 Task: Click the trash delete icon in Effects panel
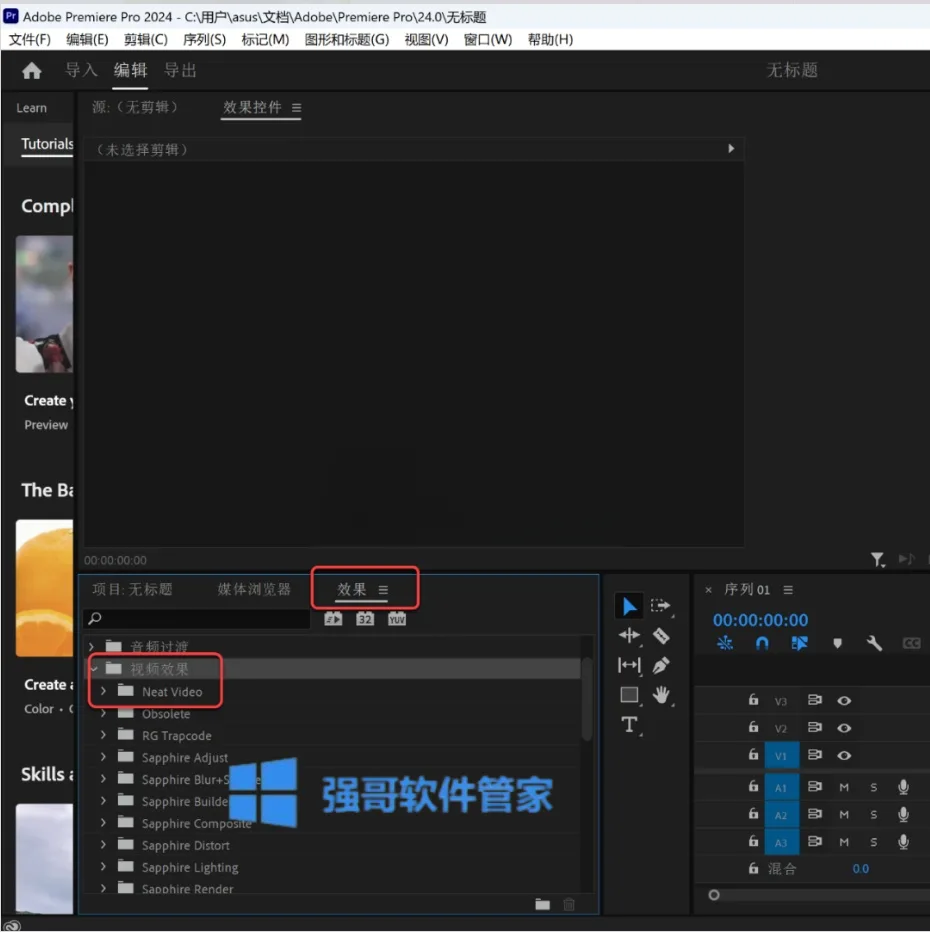[x=569, y=904]
